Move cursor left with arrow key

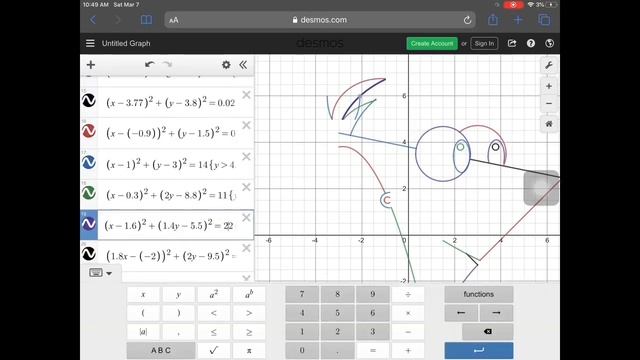(461, 313)
